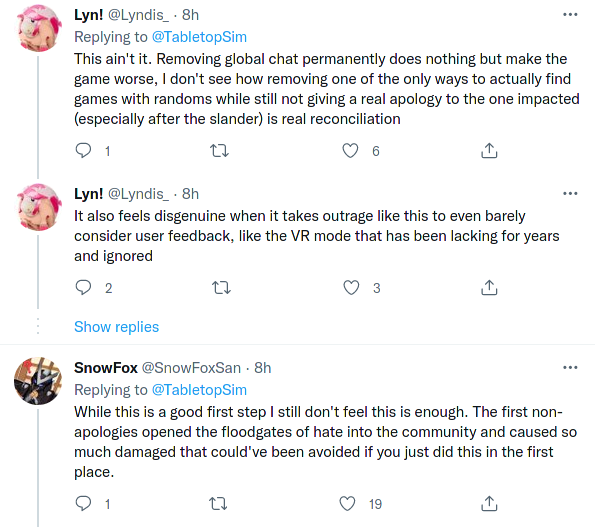Share Lyn's VR mode tweet

click(x=489, y=288)
